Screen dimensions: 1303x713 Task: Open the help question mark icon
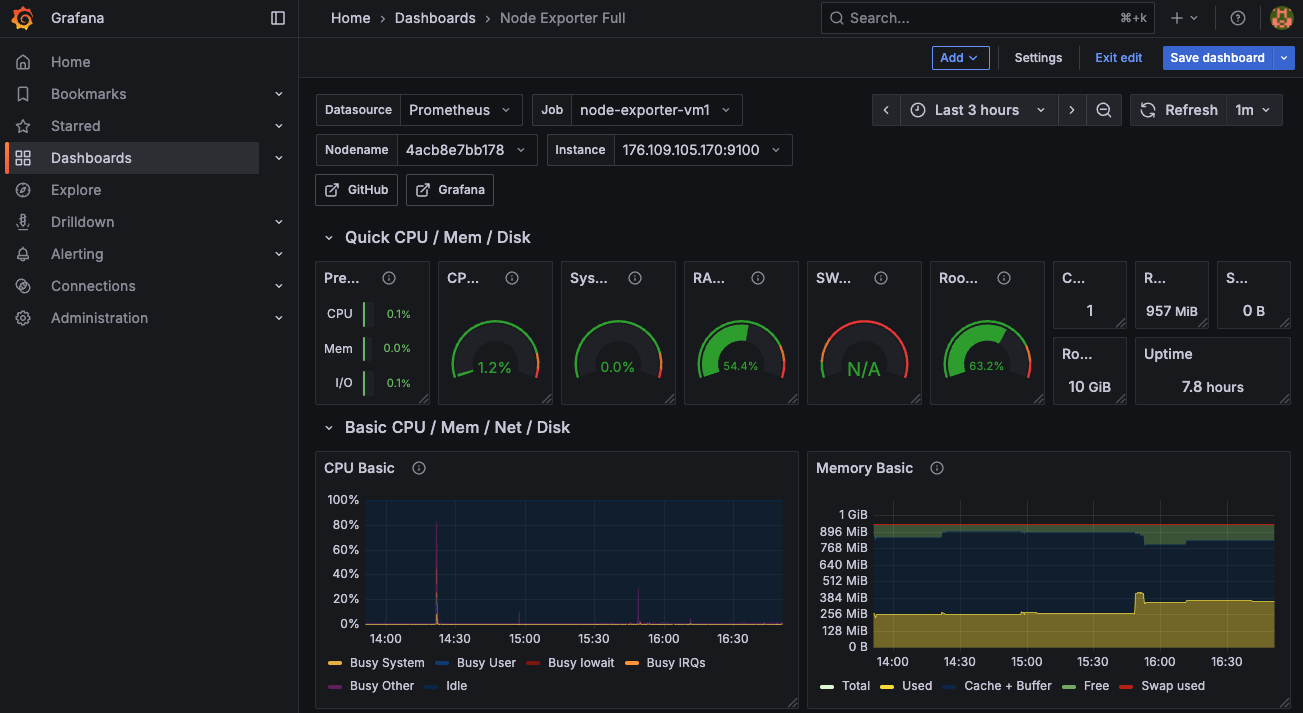(x=1237, y=17)
